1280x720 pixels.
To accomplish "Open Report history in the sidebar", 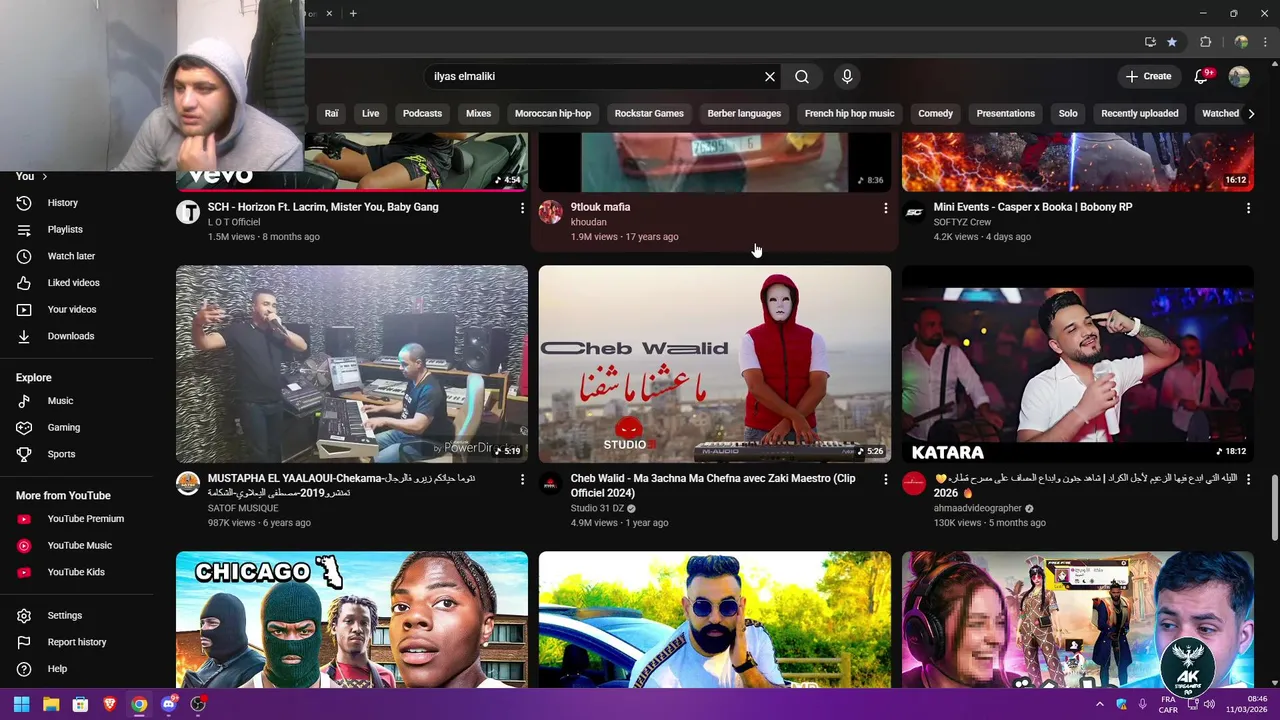I will coord(77,642).
